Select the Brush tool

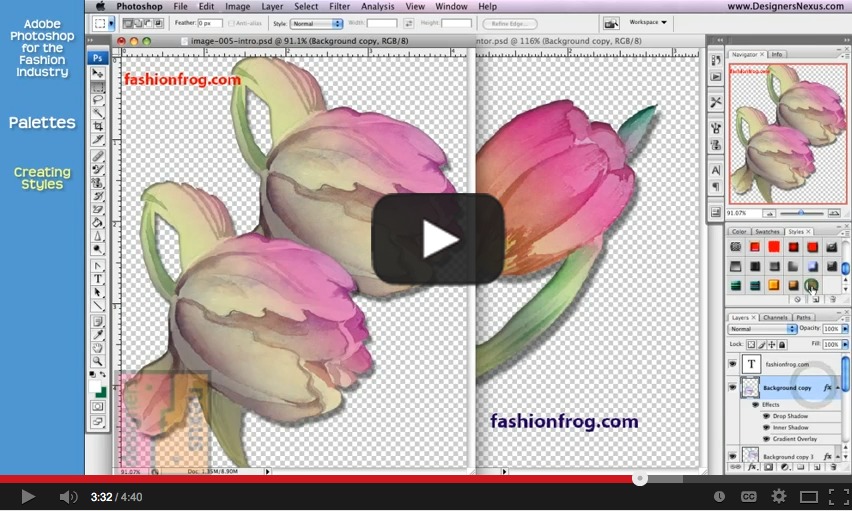pos(98,169)
